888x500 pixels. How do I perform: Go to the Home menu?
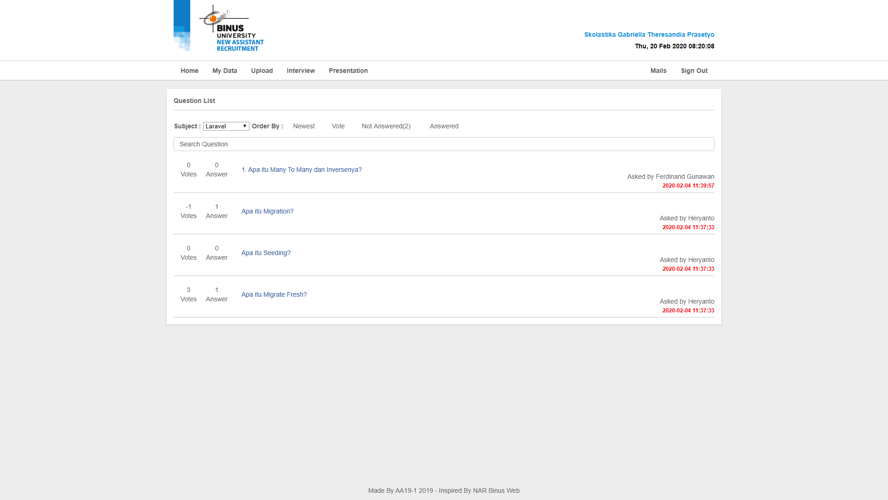point(189,71)
